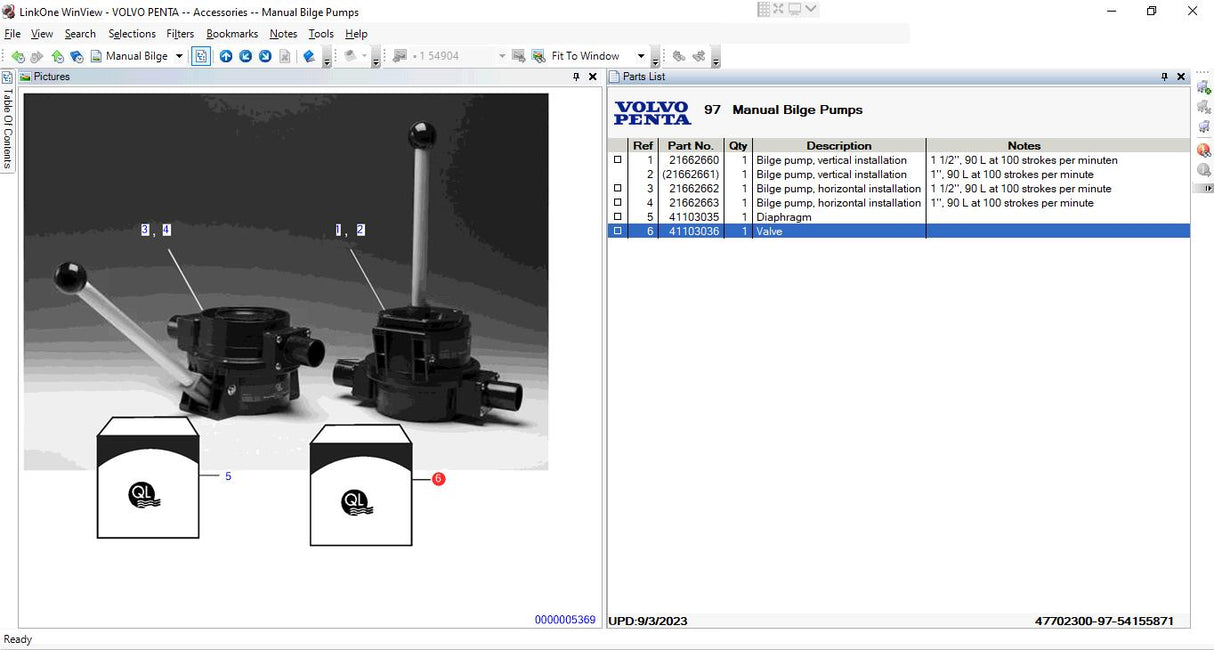Toggle the Diaphragm row checkbox

click(x=617, y=216)
